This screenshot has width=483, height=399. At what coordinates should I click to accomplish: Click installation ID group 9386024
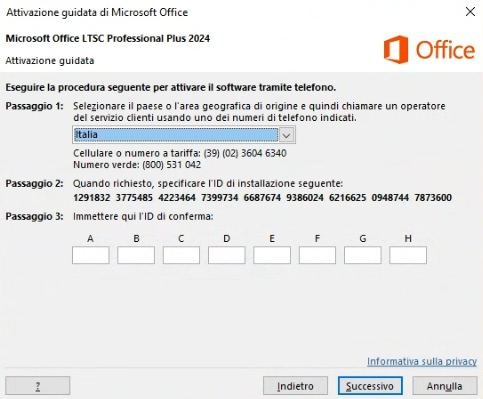305,198
